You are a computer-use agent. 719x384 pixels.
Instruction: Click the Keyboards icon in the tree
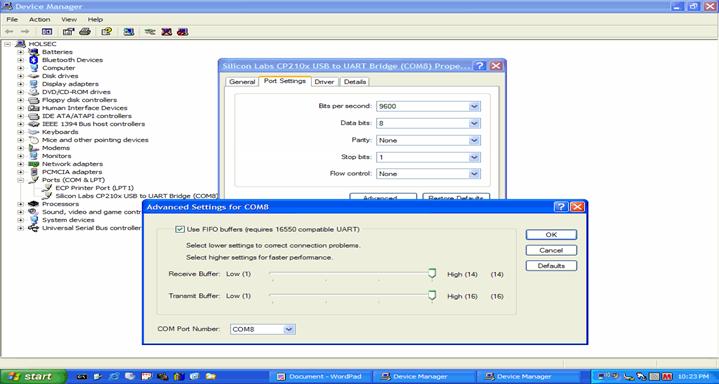coord(33,132)
